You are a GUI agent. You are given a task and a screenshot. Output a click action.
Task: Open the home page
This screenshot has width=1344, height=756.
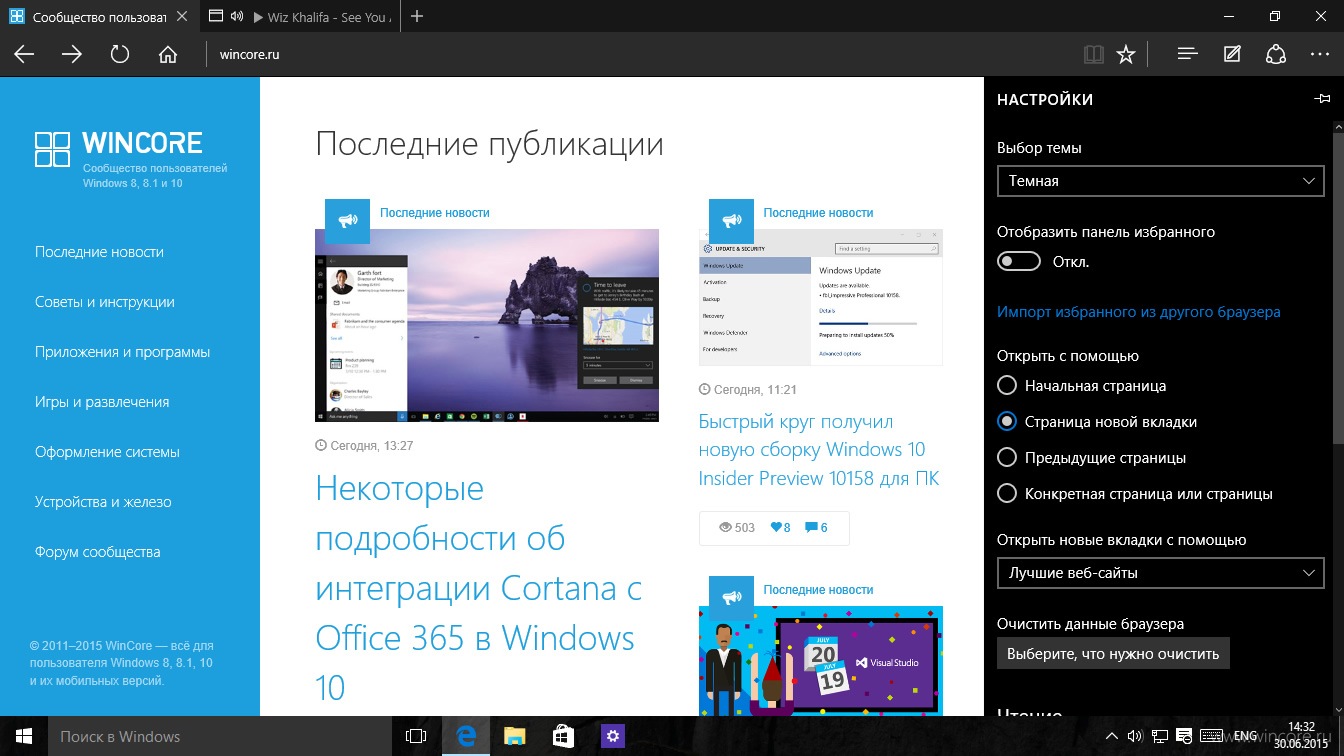(x=168, y=54)
